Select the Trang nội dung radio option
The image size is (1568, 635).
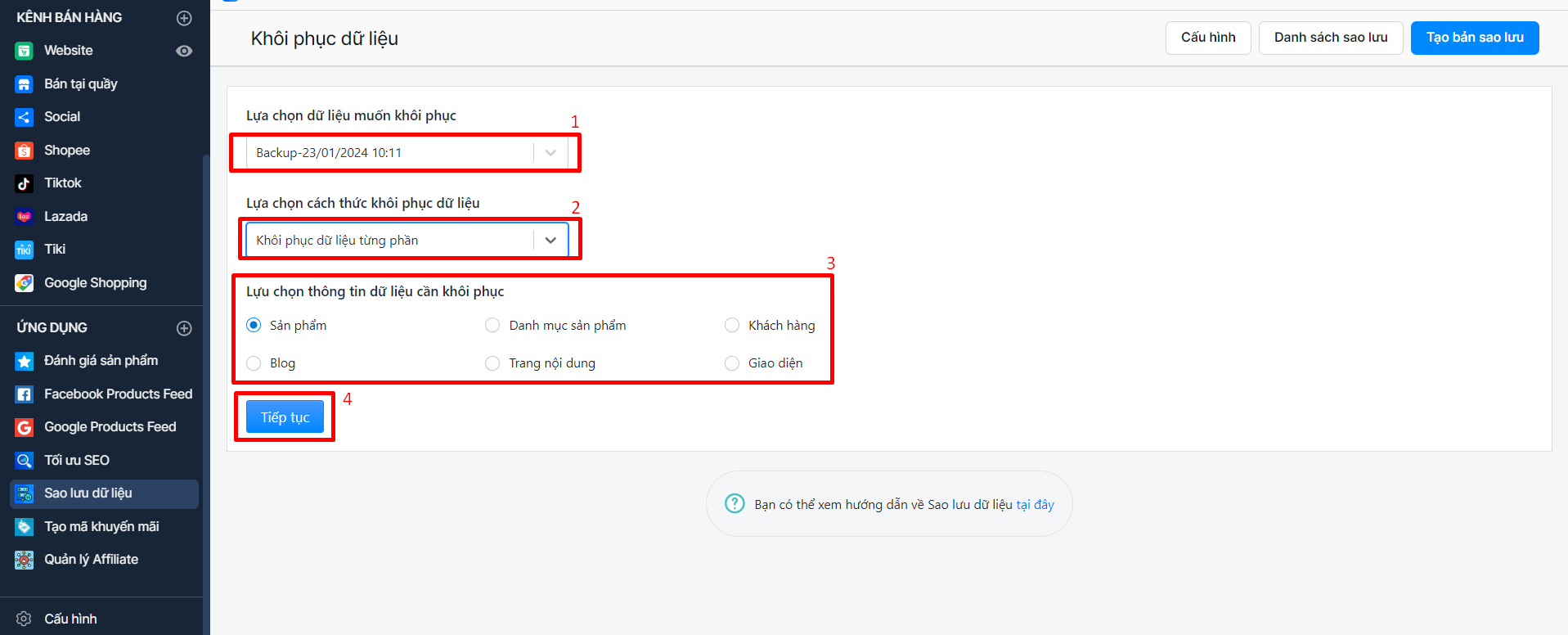click(492, 363)
